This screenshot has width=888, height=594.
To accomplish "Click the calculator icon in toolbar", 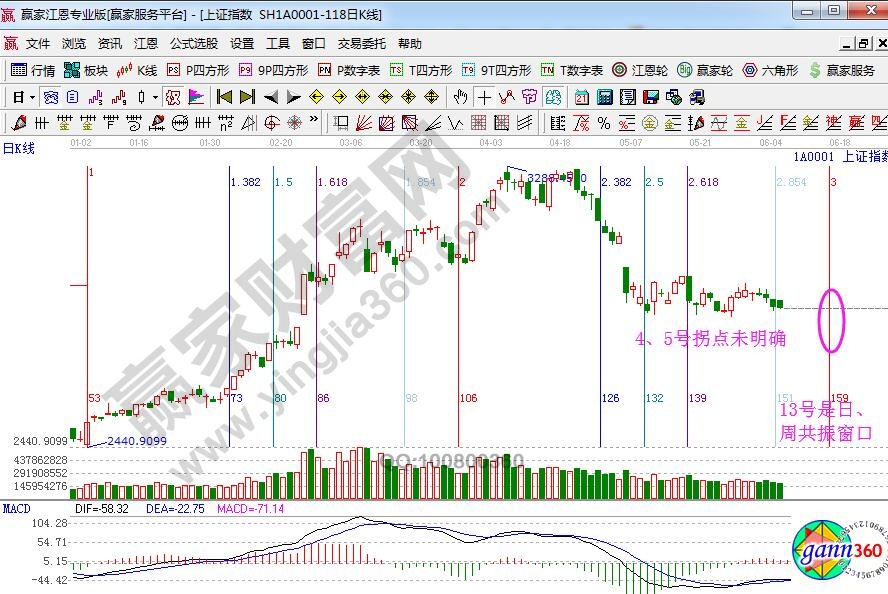I will 605,97.
